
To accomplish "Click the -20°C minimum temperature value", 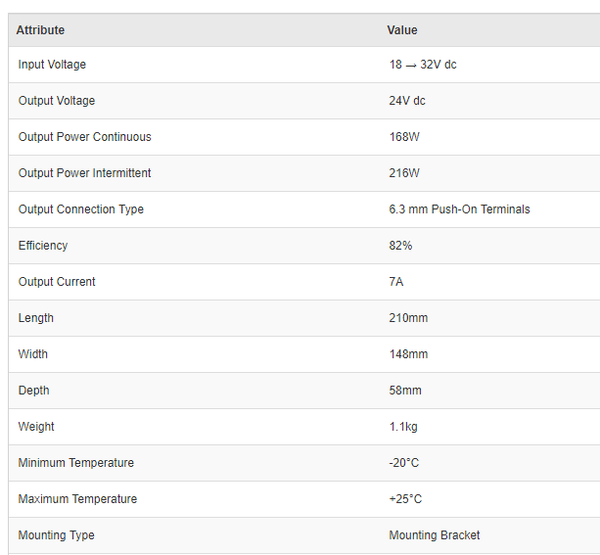I will point(405,463).
